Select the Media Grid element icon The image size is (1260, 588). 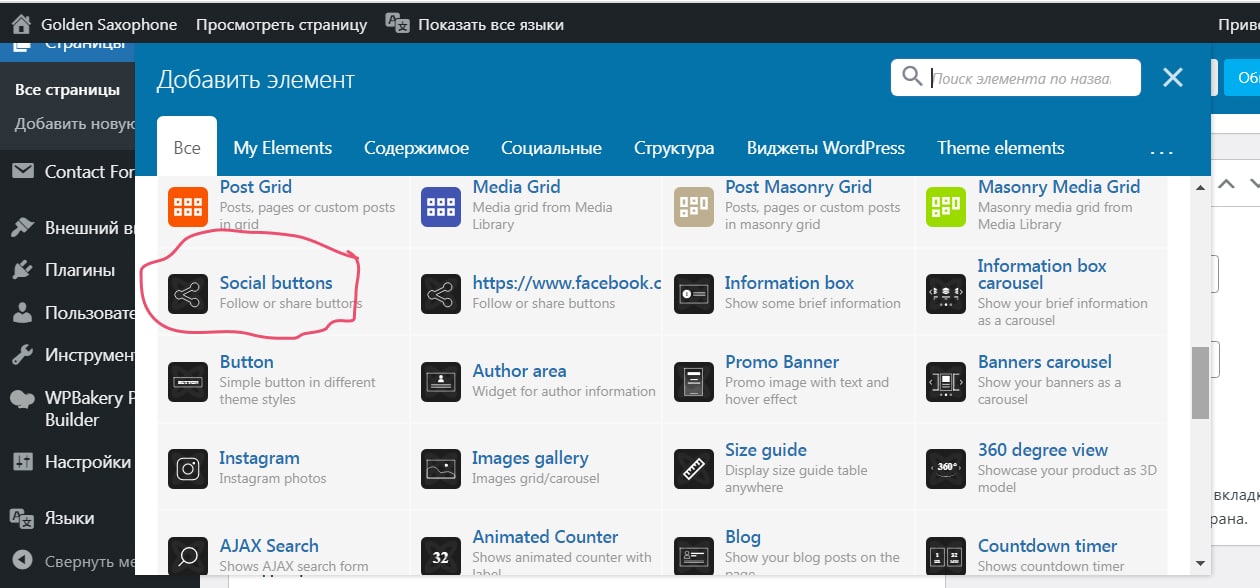click(440, 206)
